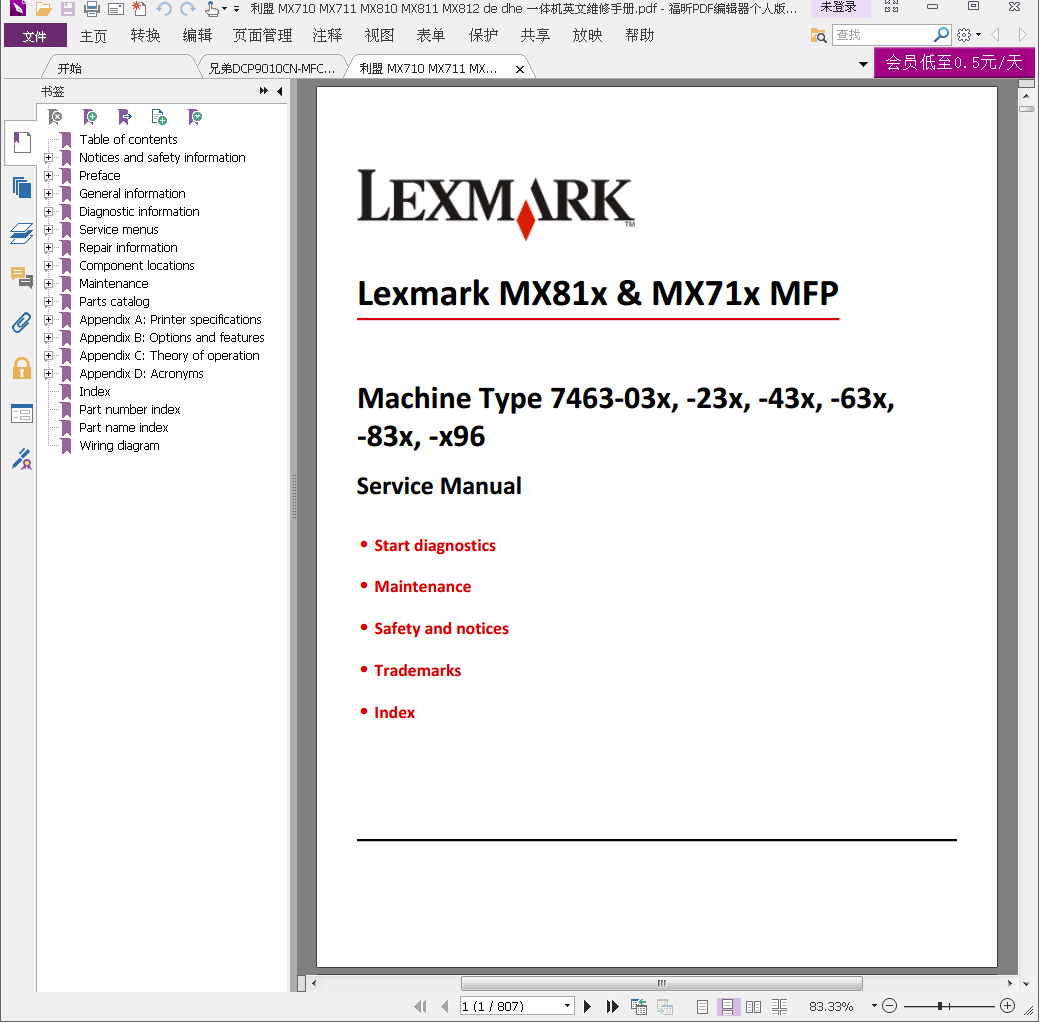Click the zoom in plus button
The image size is (1039, 1022).
coord(1007,1006)
